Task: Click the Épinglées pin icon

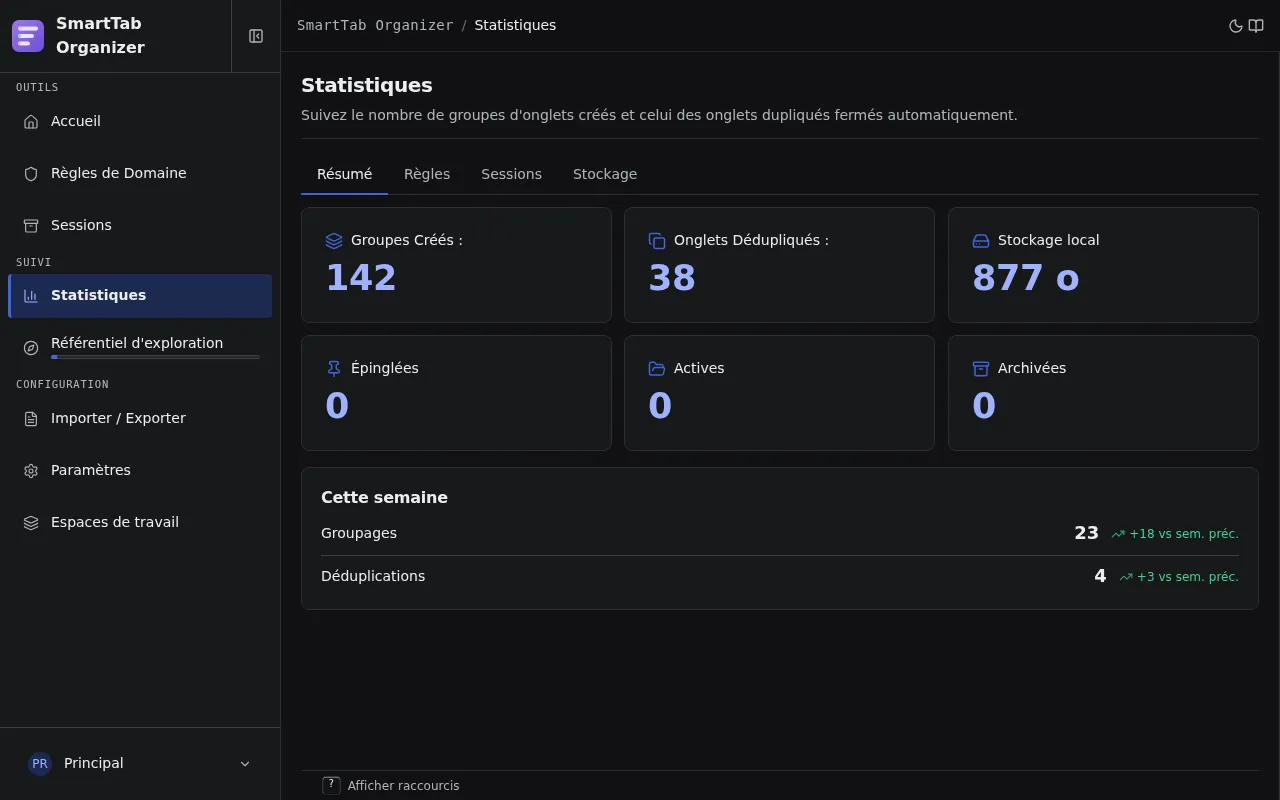Action: tap(334, 369)
